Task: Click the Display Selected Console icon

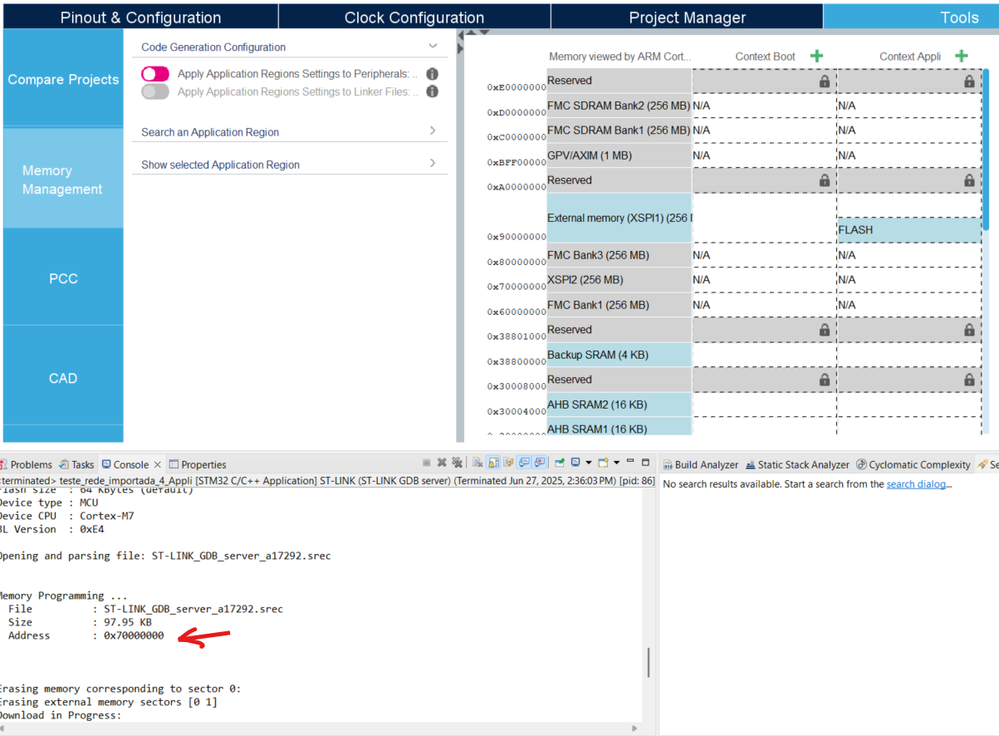Action: (575, 462)
